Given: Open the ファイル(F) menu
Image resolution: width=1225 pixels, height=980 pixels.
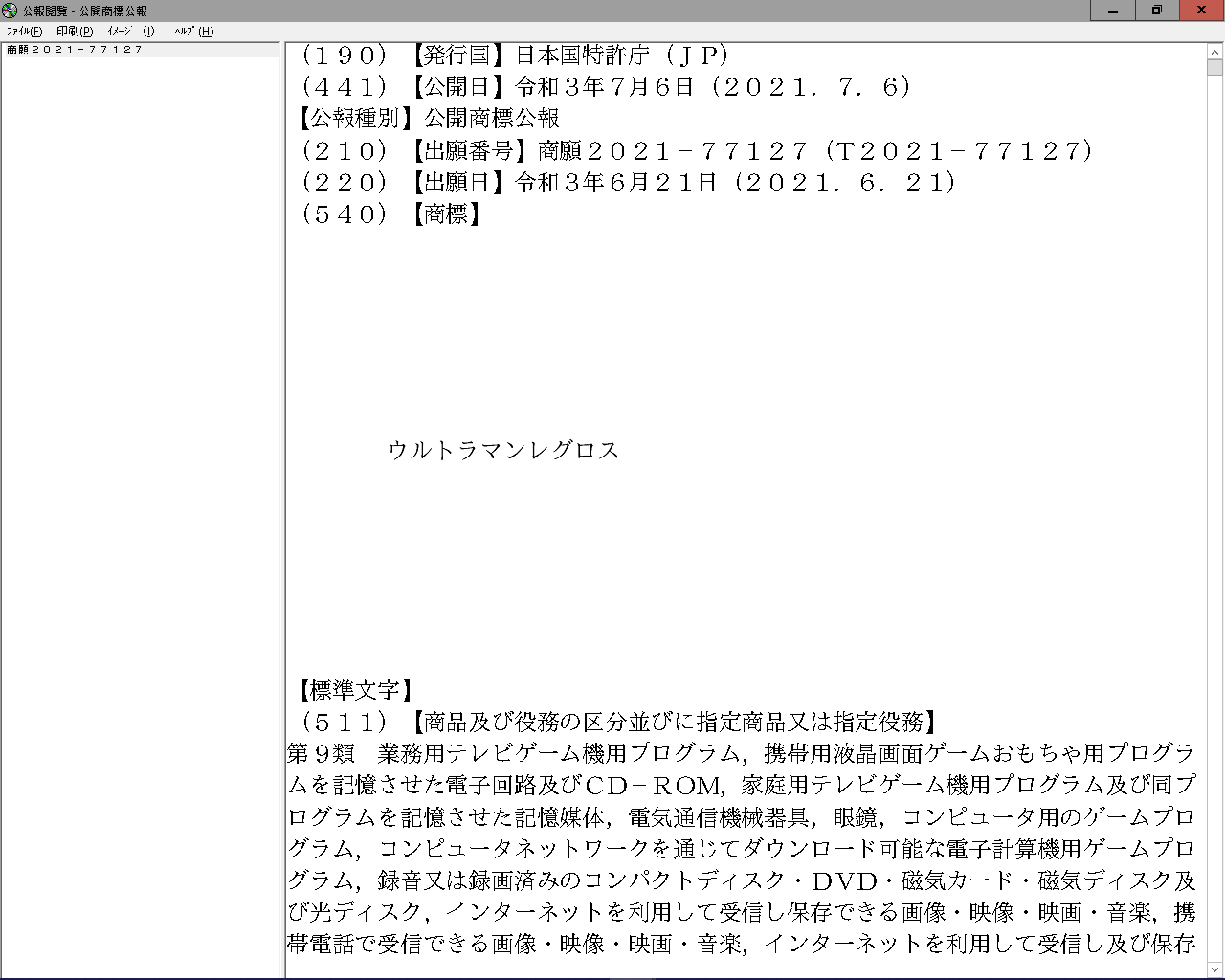Looking at the screenshot, I should pos(24,32).
